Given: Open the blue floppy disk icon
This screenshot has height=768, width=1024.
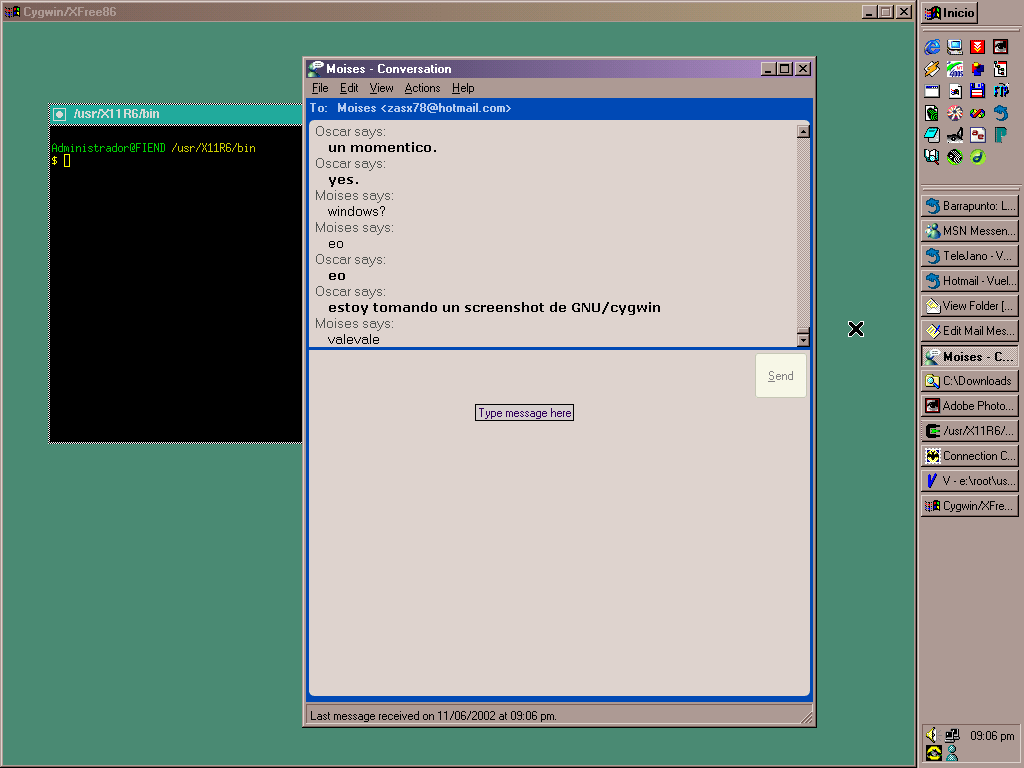Looking at the screenshot, I should click(978, 91).
